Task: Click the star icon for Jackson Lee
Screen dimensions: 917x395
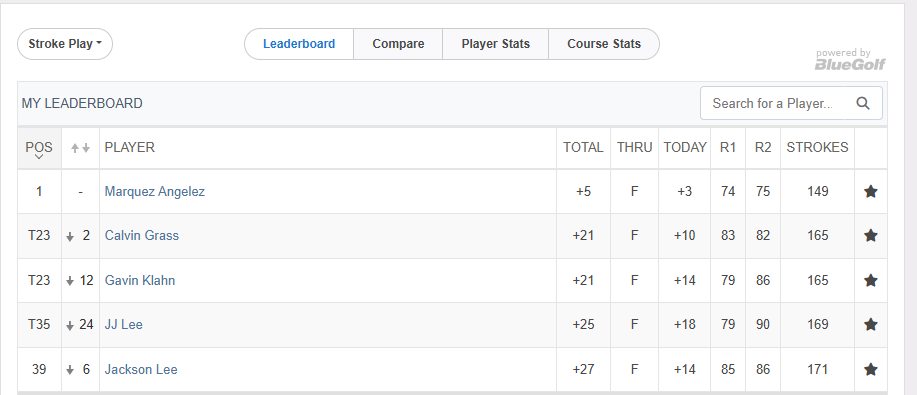Action: point(871,369)
